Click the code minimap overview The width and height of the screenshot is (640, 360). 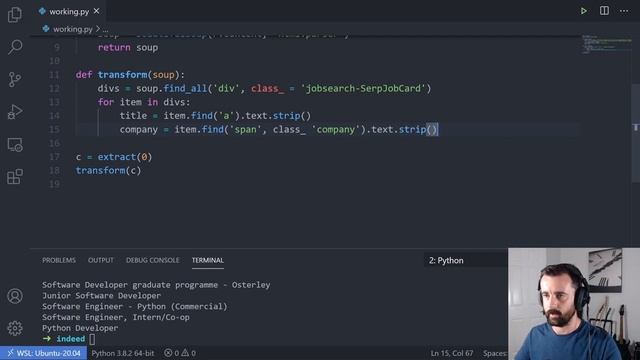(606, 44)
